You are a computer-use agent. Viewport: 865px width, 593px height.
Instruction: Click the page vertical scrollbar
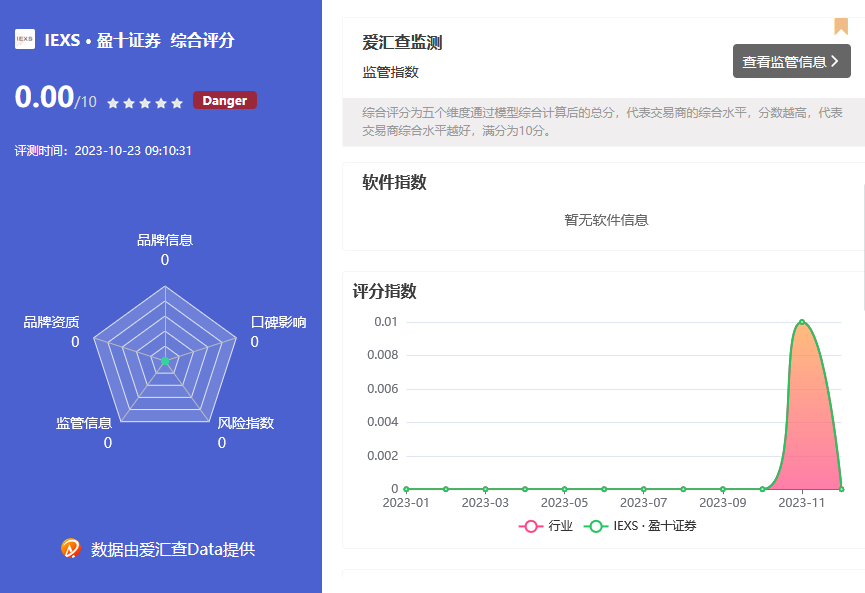point(863,247)
